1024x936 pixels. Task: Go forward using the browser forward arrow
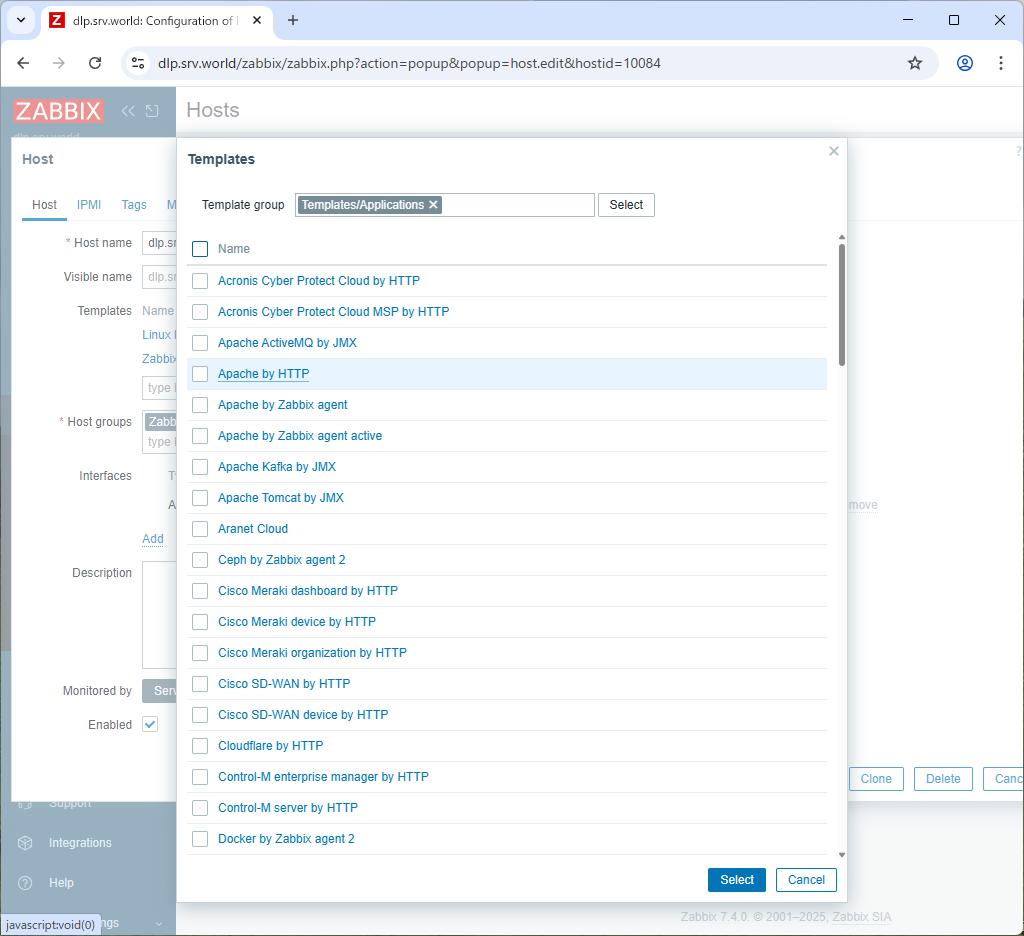pyautogui.click(x=59, y=63)
